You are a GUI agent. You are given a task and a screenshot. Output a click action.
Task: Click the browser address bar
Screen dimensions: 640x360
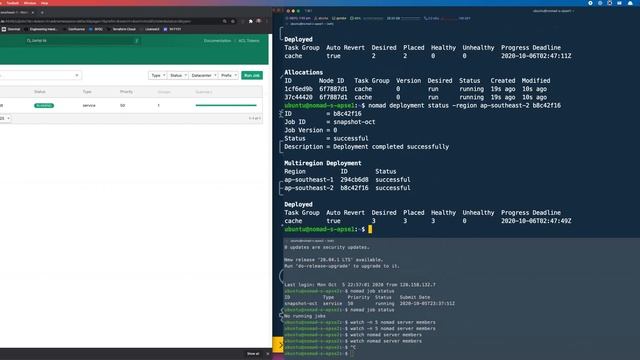(110, 21)
